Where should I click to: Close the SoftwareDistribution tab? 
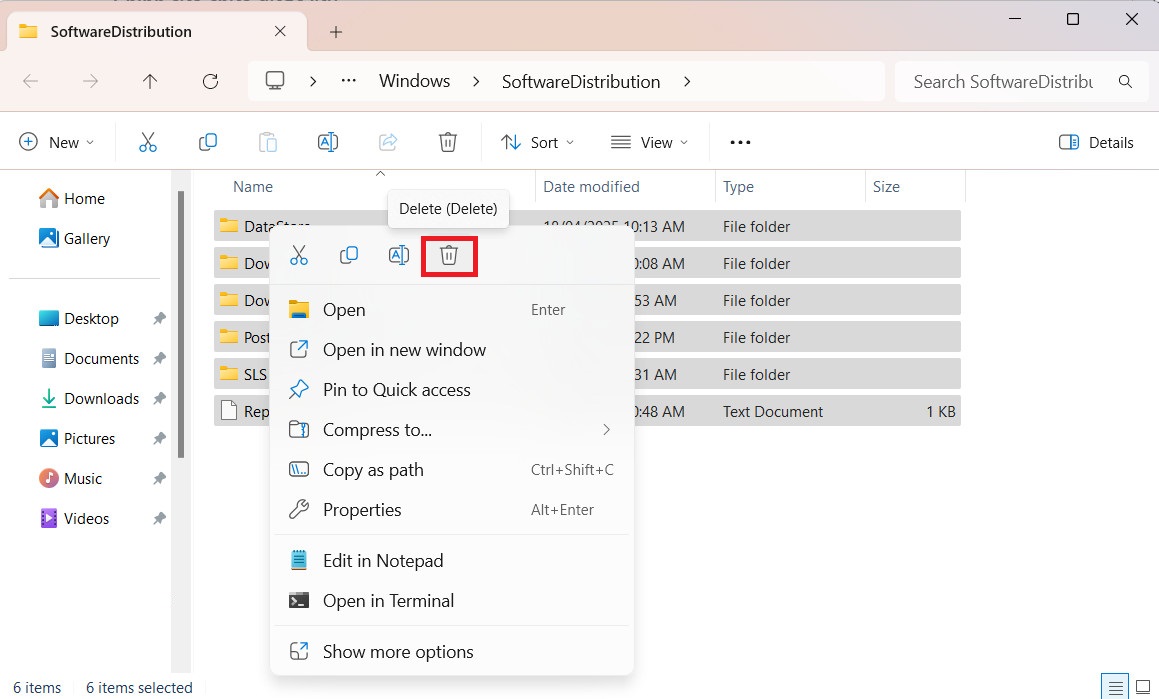click(x=280, y=31)
